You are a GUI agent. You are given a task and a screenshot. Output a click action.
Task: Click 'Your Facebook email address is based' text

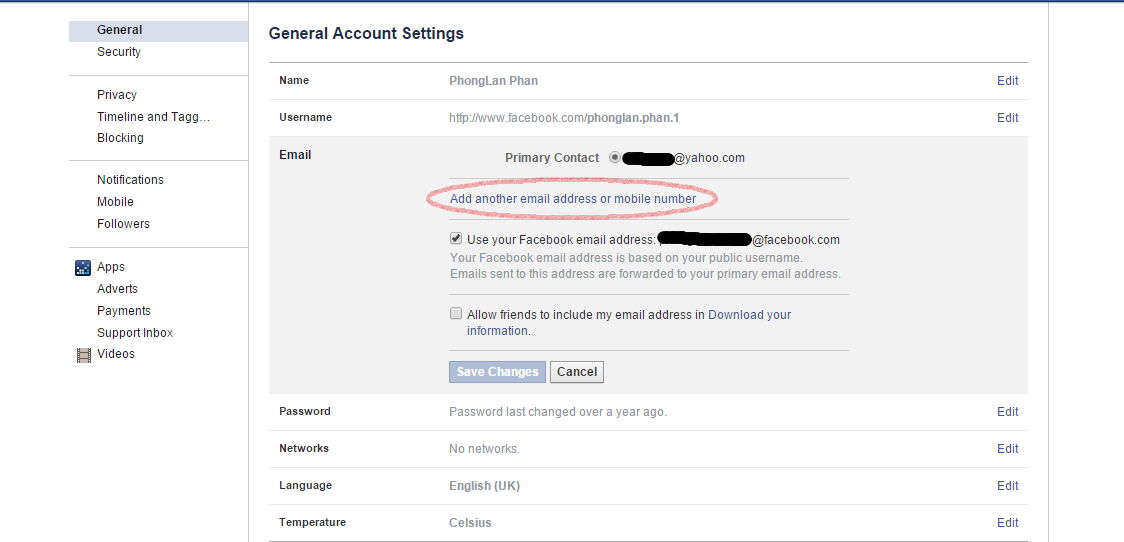[x=627, y=257]
